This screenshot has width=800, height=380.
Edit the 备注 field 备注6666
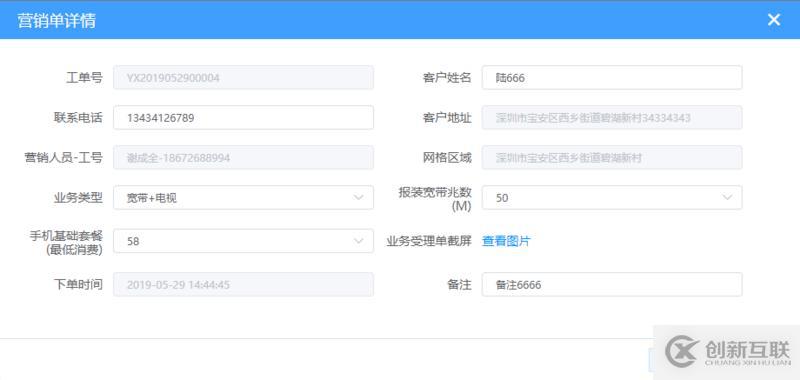(612, 285)
